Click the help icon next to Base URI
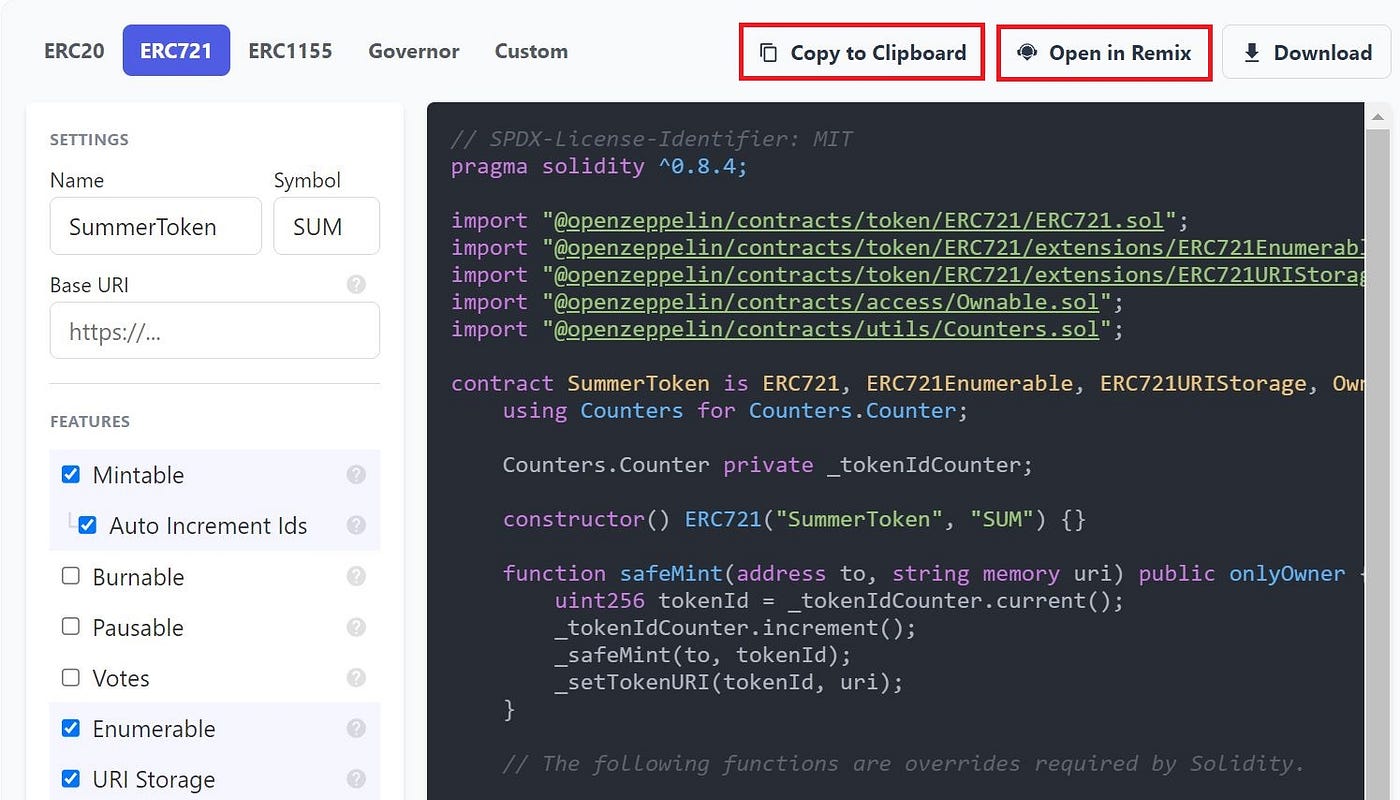 (x=356, y=284)
